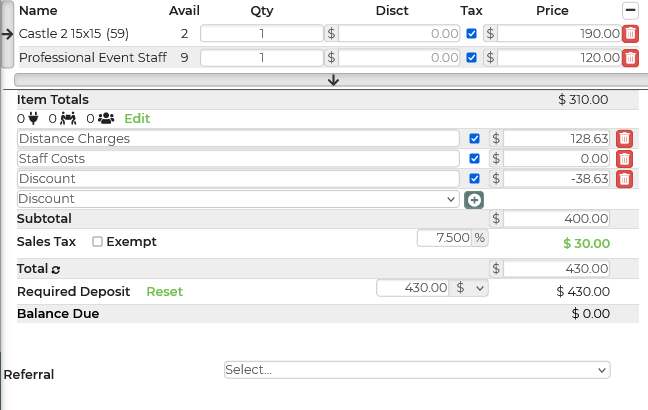Expand the item list down-arrow bar

coord(333,80)
